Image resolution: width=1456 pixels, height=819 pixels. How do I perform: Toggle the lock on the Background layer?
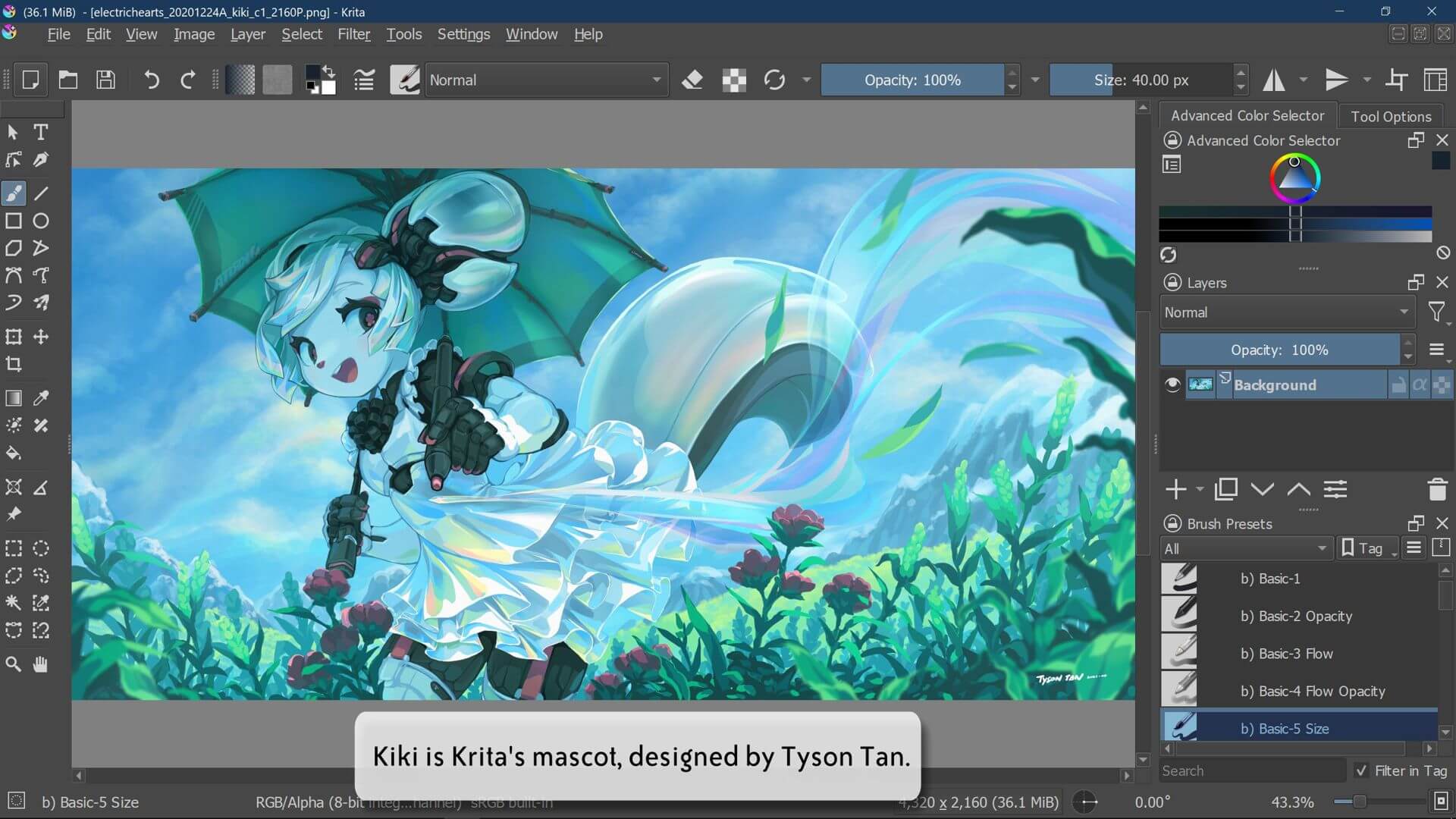1398,384
